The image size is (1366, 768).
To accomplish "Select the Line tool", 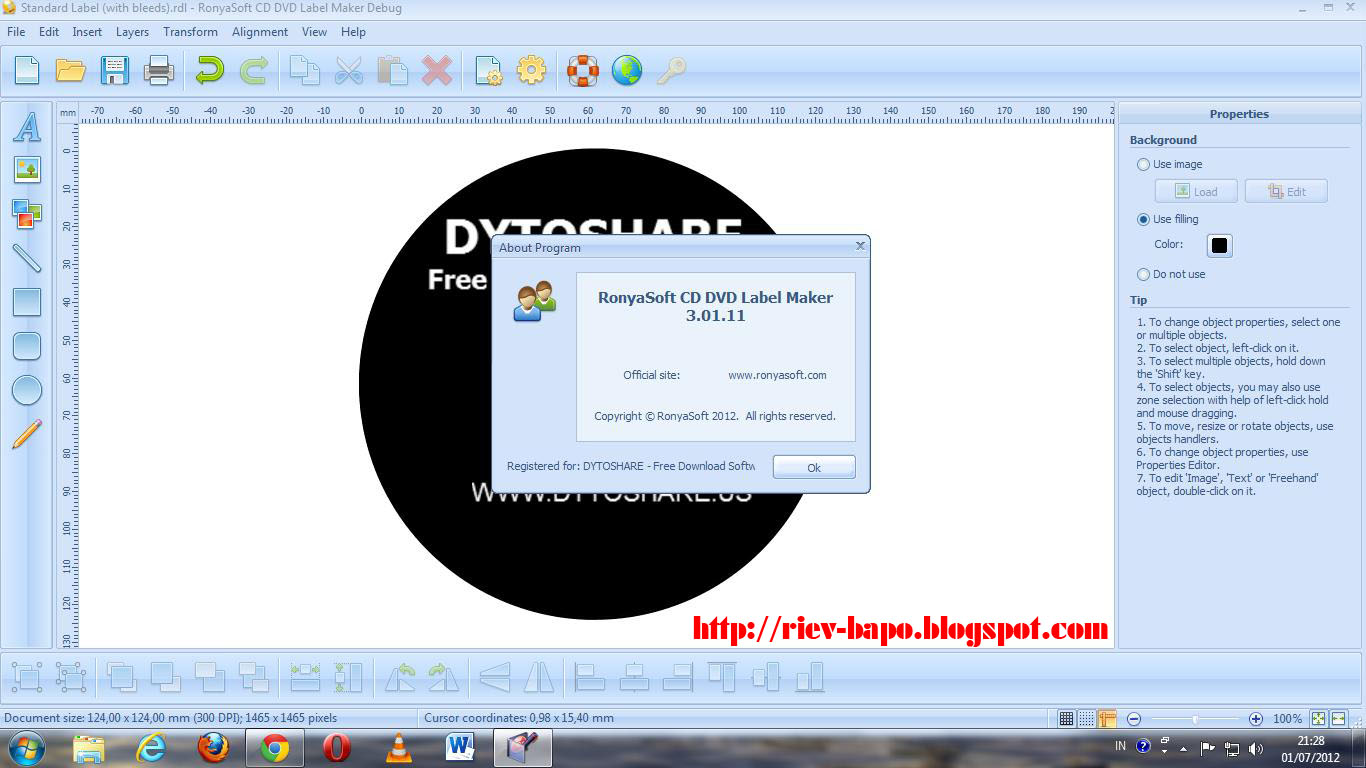I will tap(27, 257).
